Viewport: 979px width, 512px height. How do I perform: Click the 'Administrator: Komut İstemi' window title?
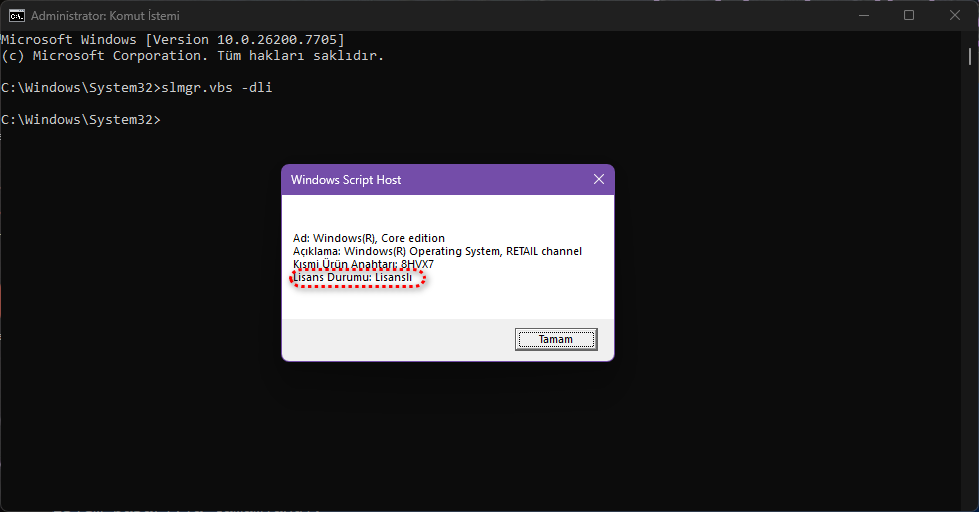(x=105, y=16)
